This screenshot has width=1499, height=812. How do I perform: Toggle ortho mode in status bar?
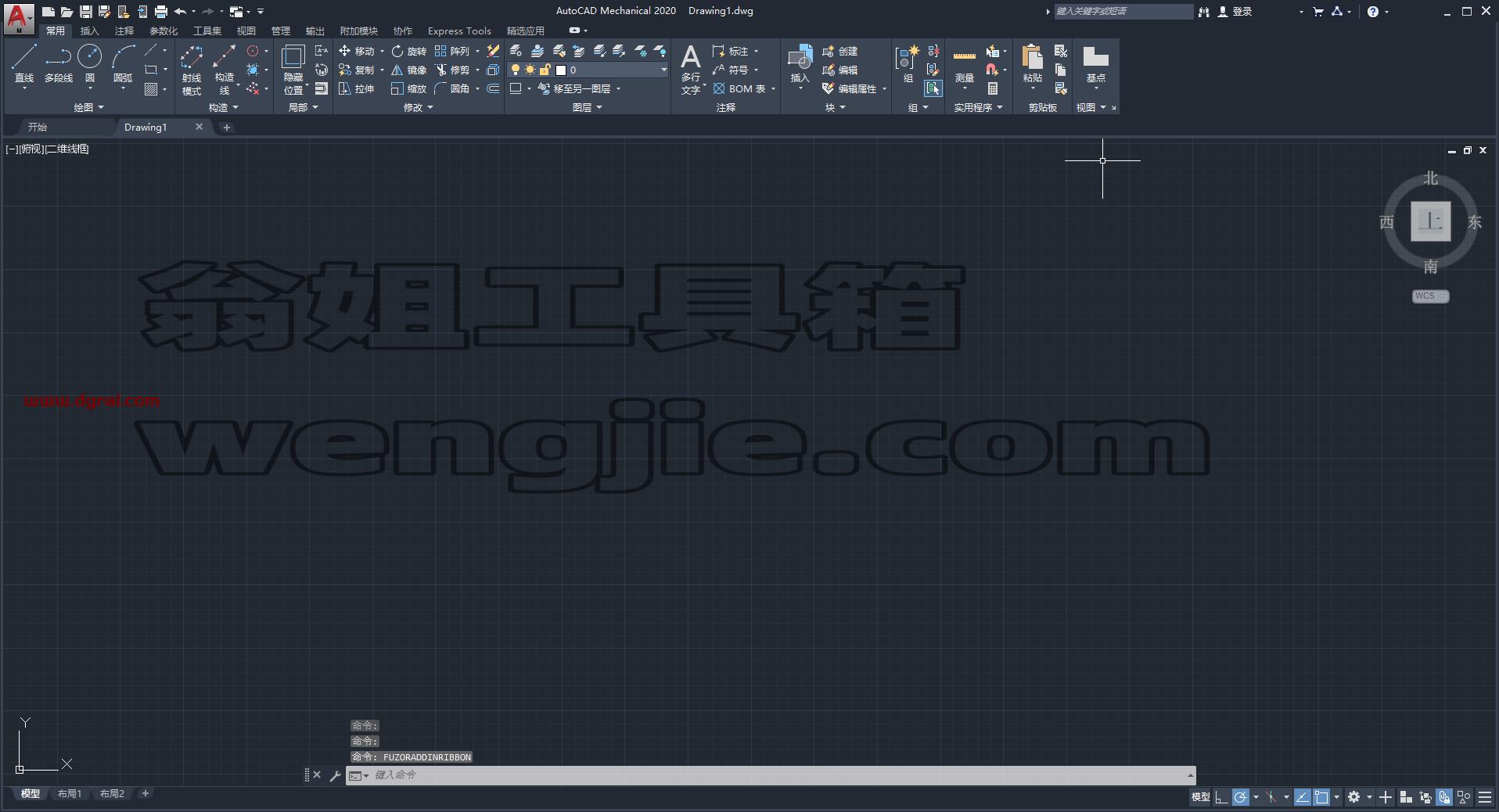click(1221, 797)
